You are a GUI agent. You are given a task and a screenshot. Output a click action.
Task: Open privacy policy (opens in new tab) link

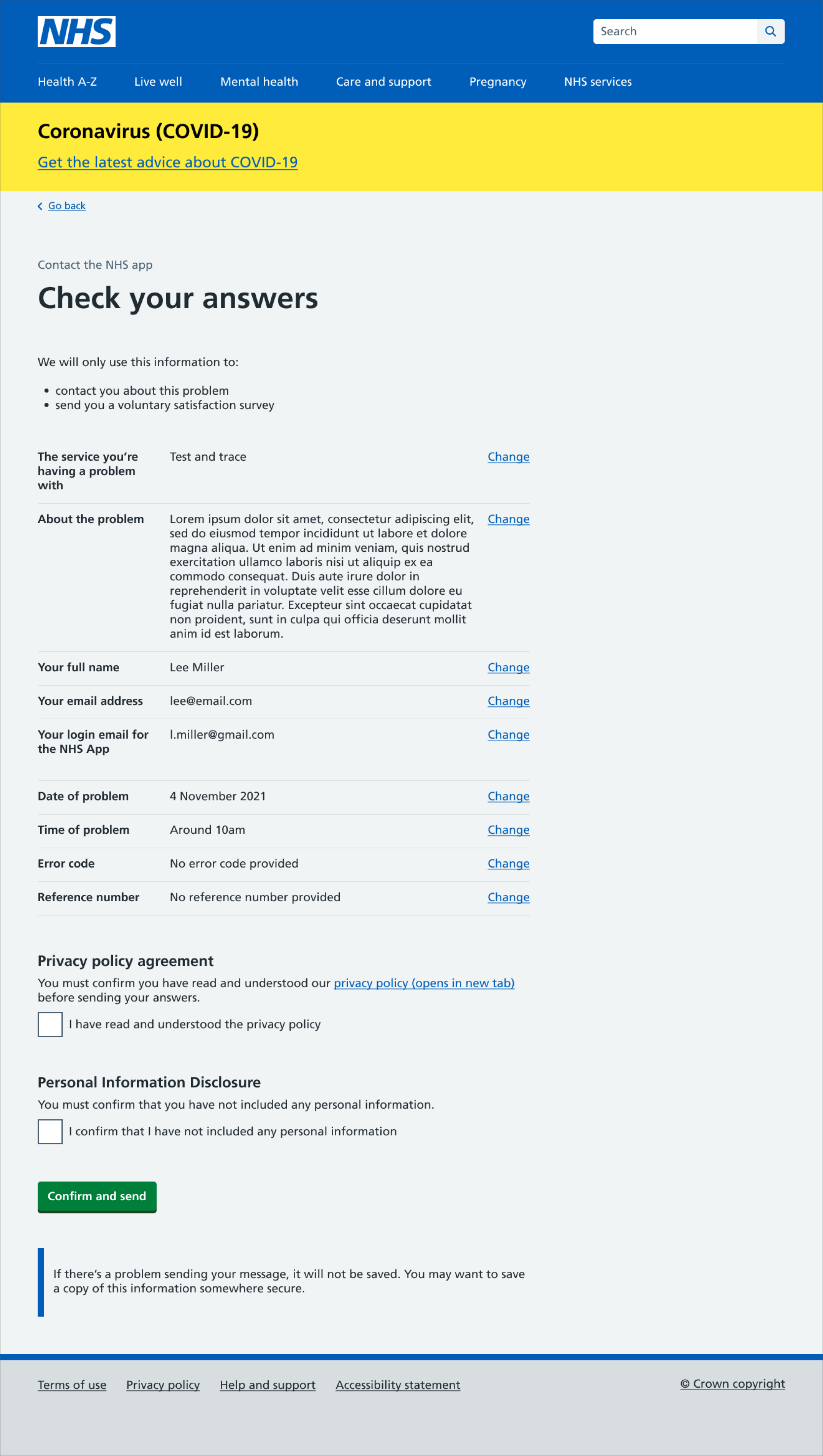tap(423, 983)
